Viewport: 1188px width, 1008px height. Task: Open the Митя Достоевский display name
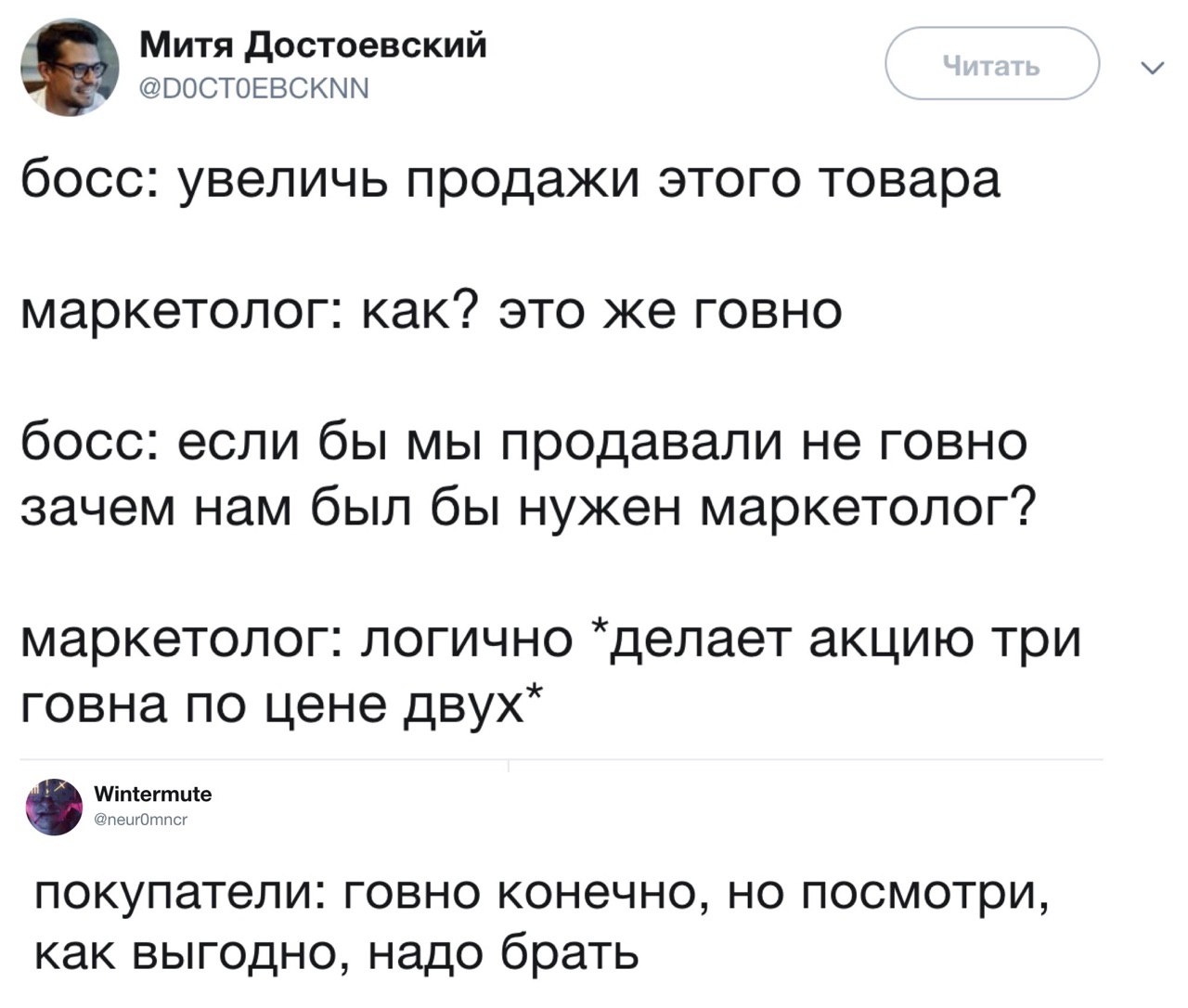point(314,45)
